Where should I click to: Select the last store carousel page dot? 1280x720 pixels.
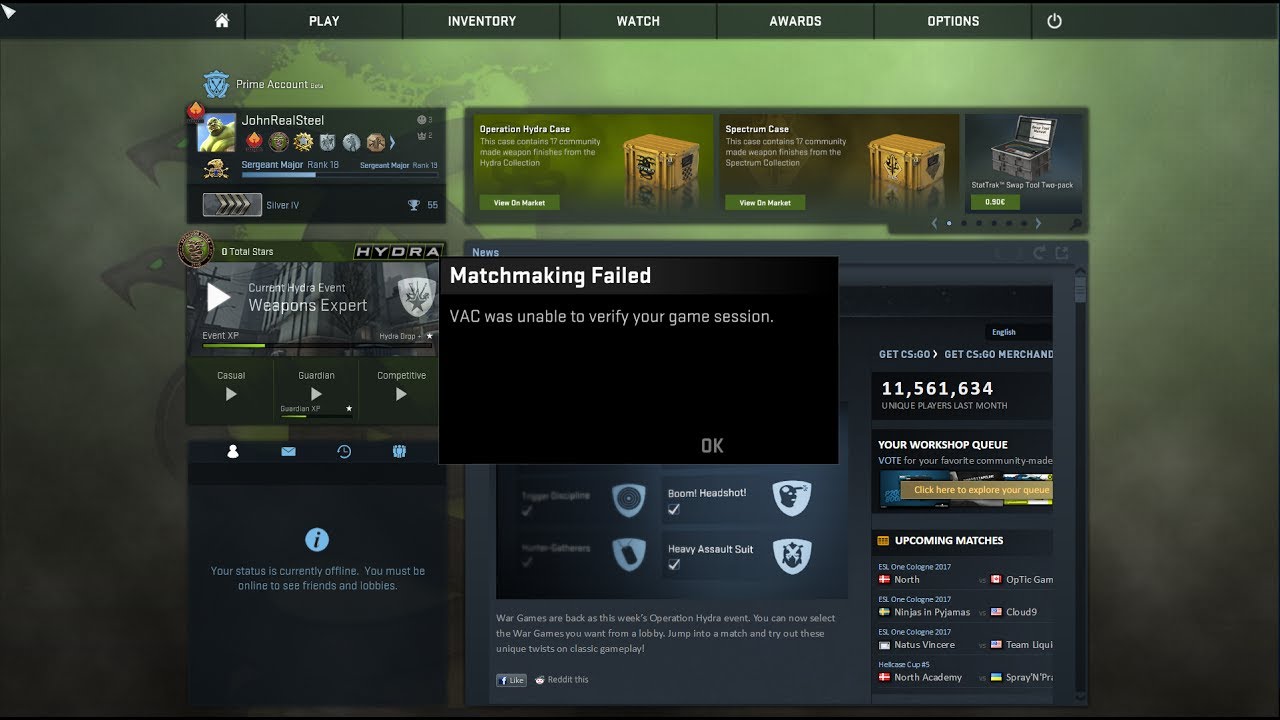(1023, 223)
